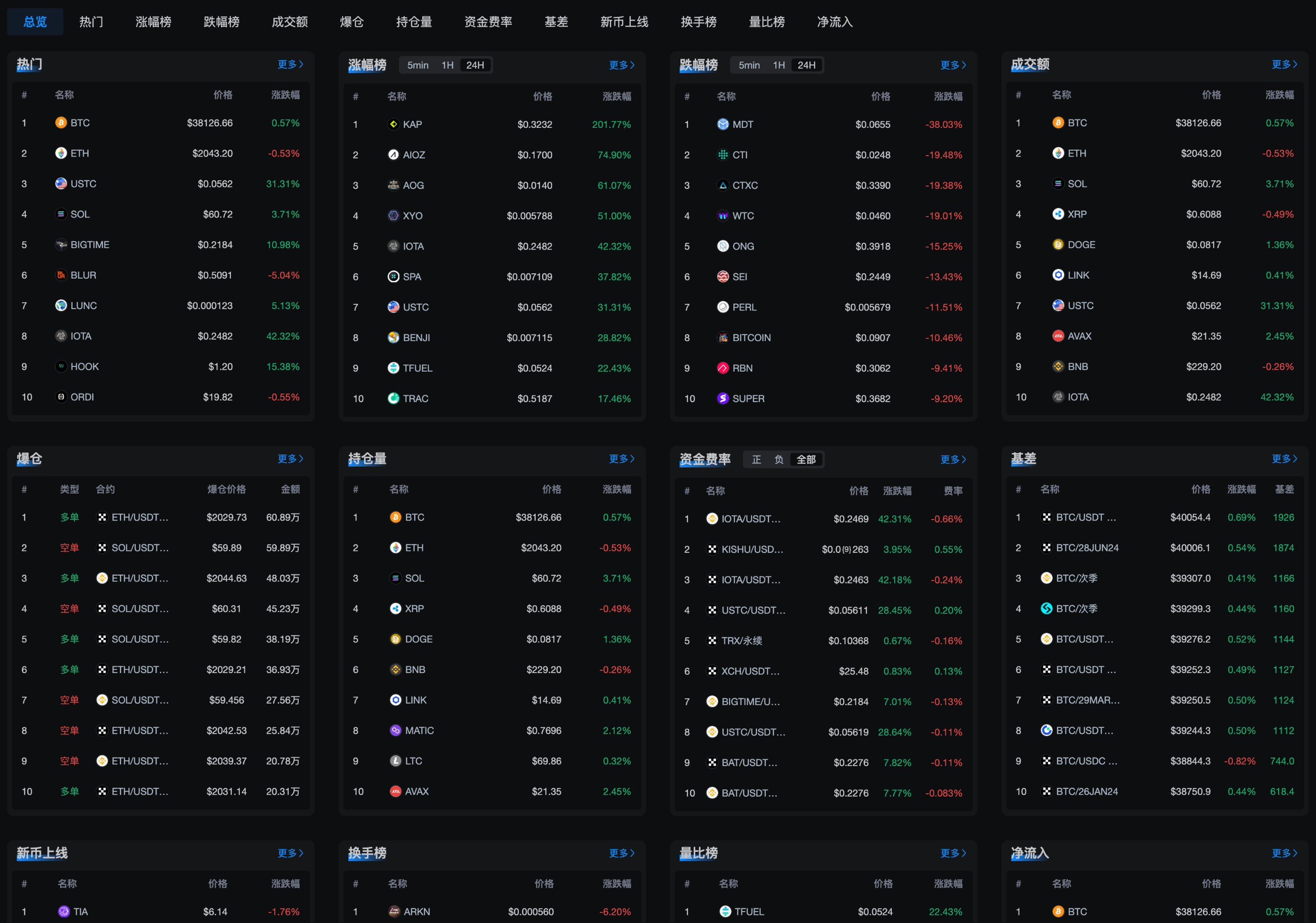Click the USTC coin icon in 热门 list
The height and width of the screenshot is (923, 1316).
61,183
